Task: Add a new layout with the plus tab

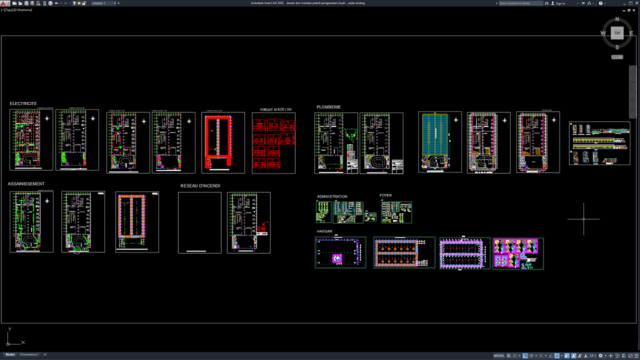Action: pyautogui.click(x=44, y=355)
